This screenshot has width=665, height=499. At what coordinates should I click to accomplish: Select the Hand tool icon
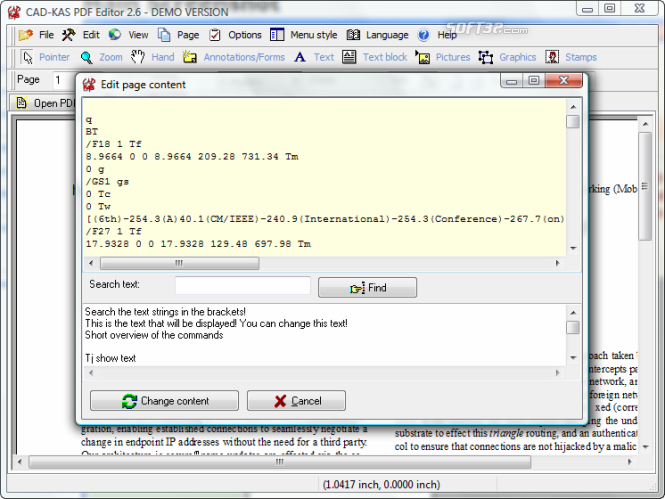(x=137, y=57)
